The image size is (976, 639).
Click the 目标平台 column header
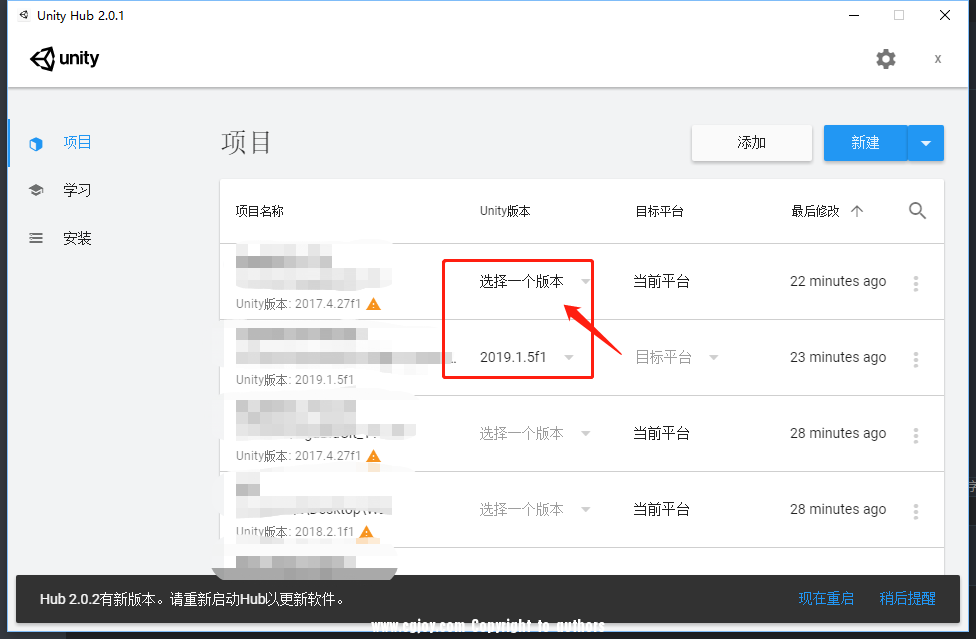(659, 211)
